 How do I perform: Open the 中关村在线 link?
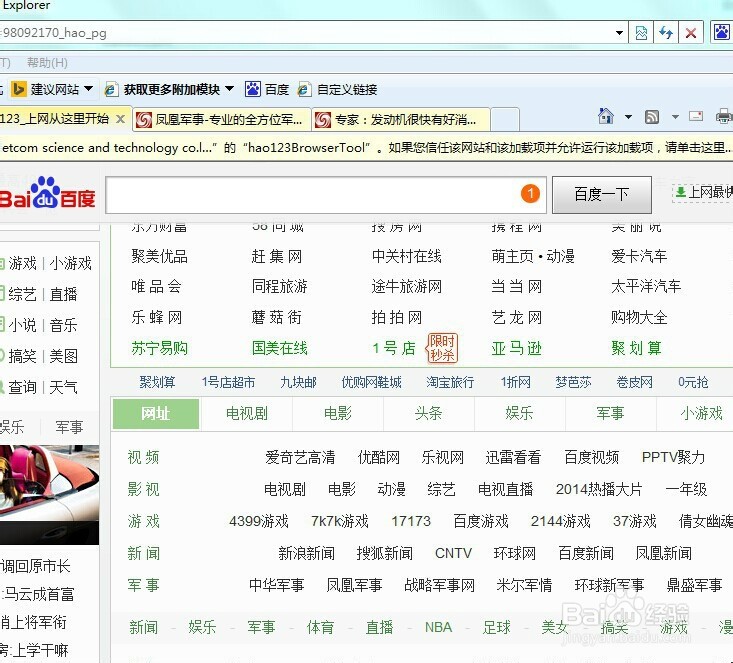tap(407, 256)
